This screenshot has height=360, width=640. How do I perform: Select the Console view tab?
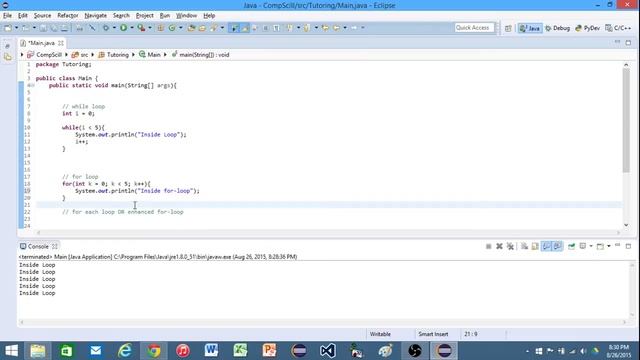pos(38,247)
